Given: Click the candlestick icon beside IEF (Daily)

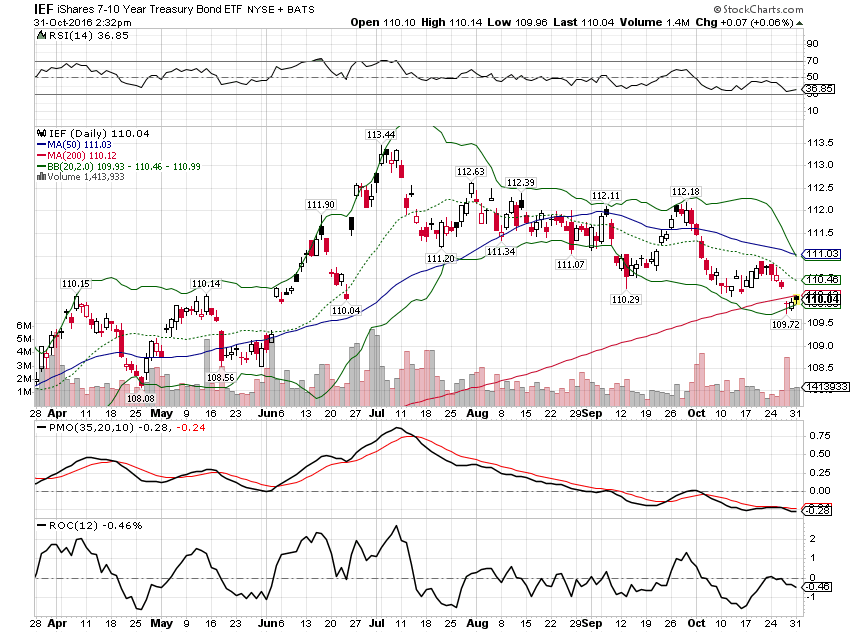Looking at the screenshot, I should [41, 133].
